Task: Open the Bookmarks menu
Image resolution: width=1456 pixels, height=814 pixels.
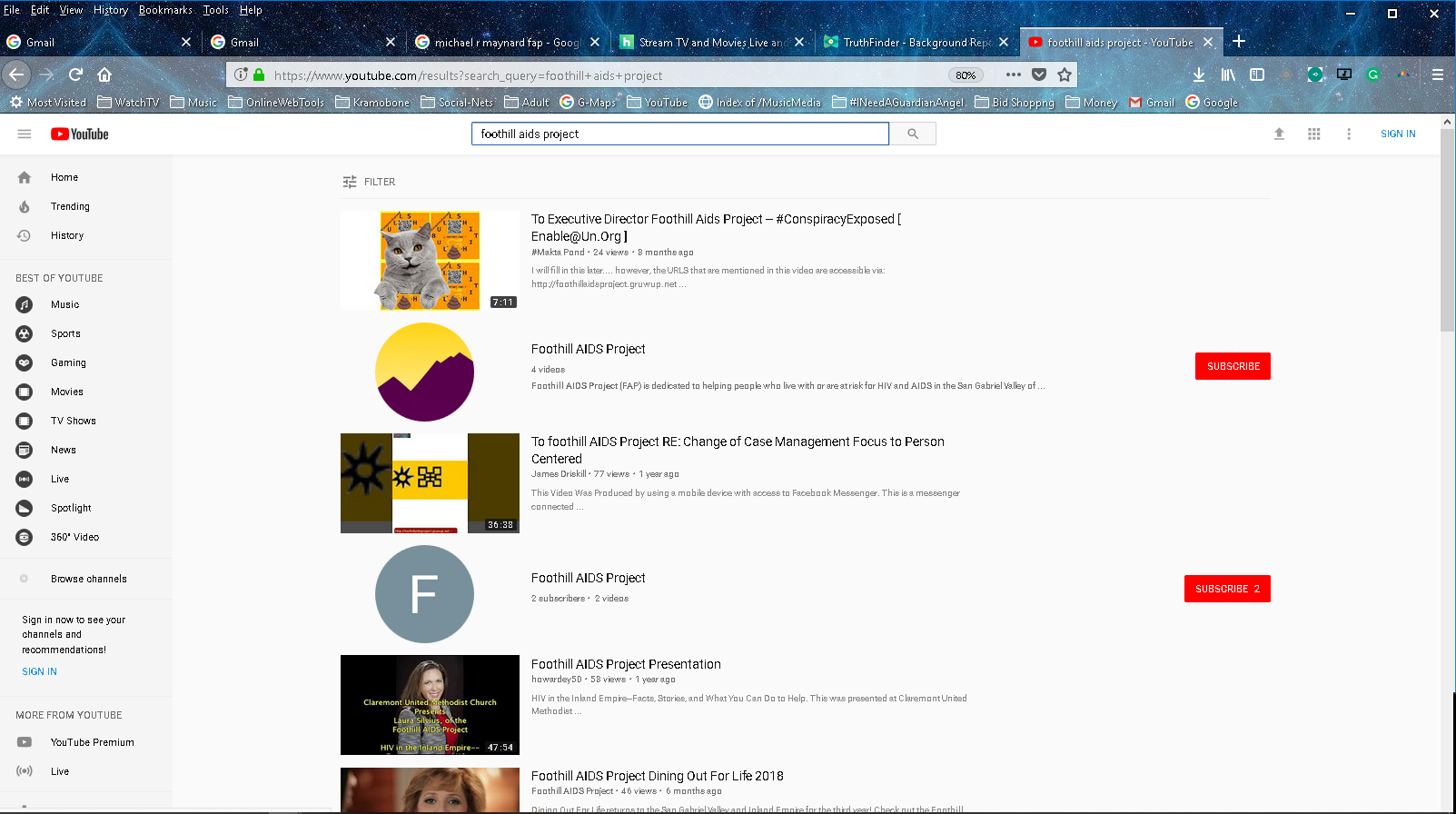Action: pos(165,10)
